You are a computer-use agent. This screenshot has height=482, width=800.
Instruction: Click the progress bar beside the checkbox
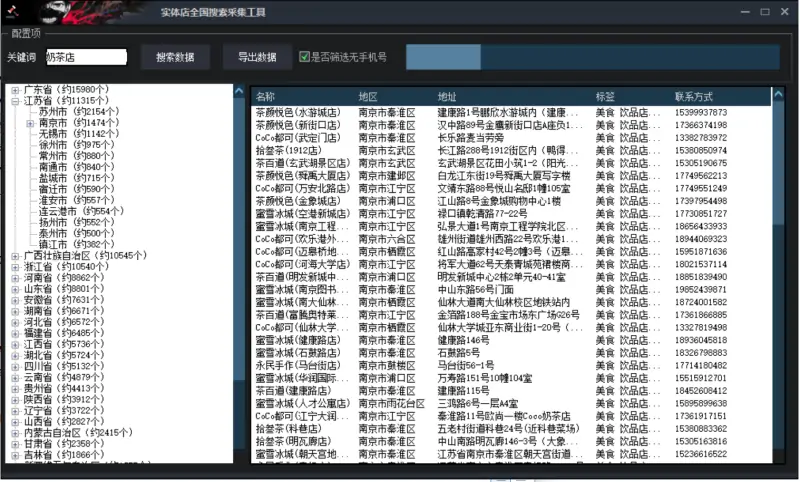[x=592, y=58]
